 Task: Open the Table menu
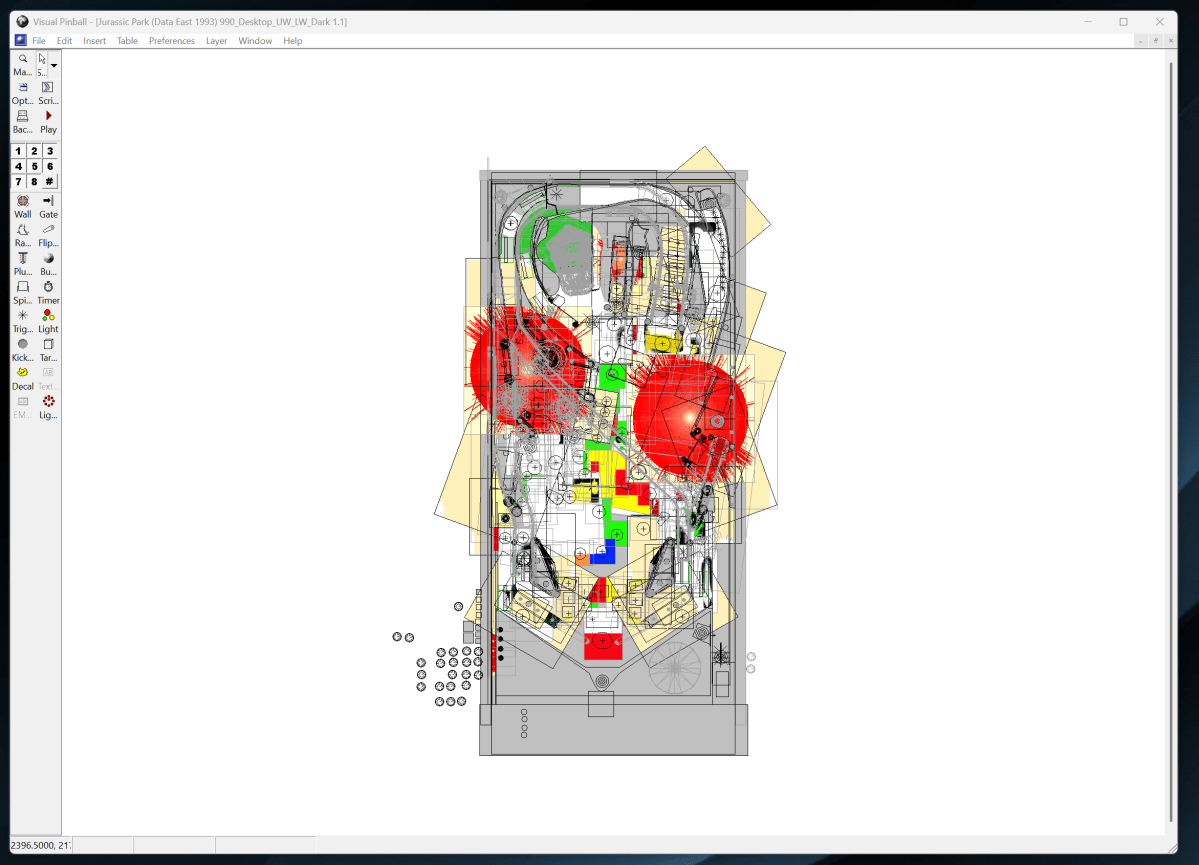point(127,41)
